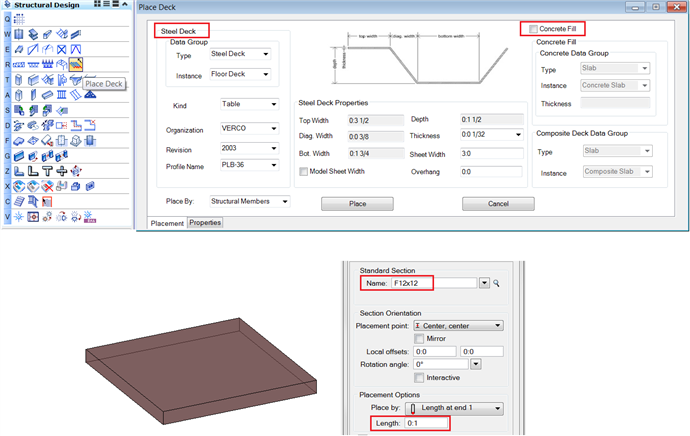
Task: Click the arch-shaped truss icon ending row E
Action: (x=76, y=49)
